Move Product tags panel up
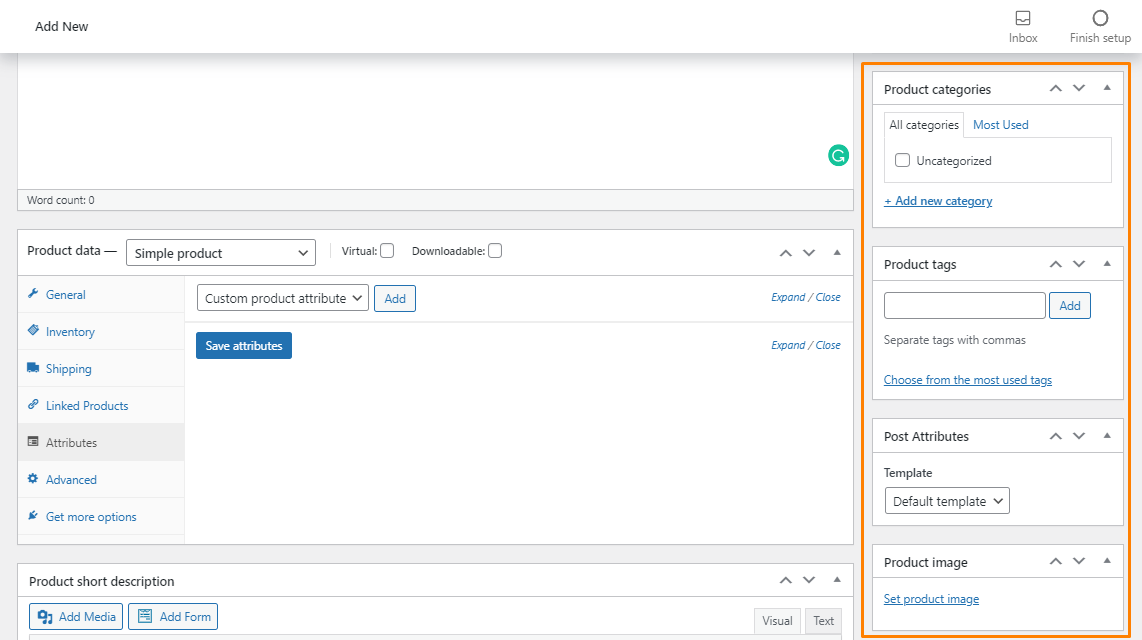1142x640 pixels. point(1055,264)
